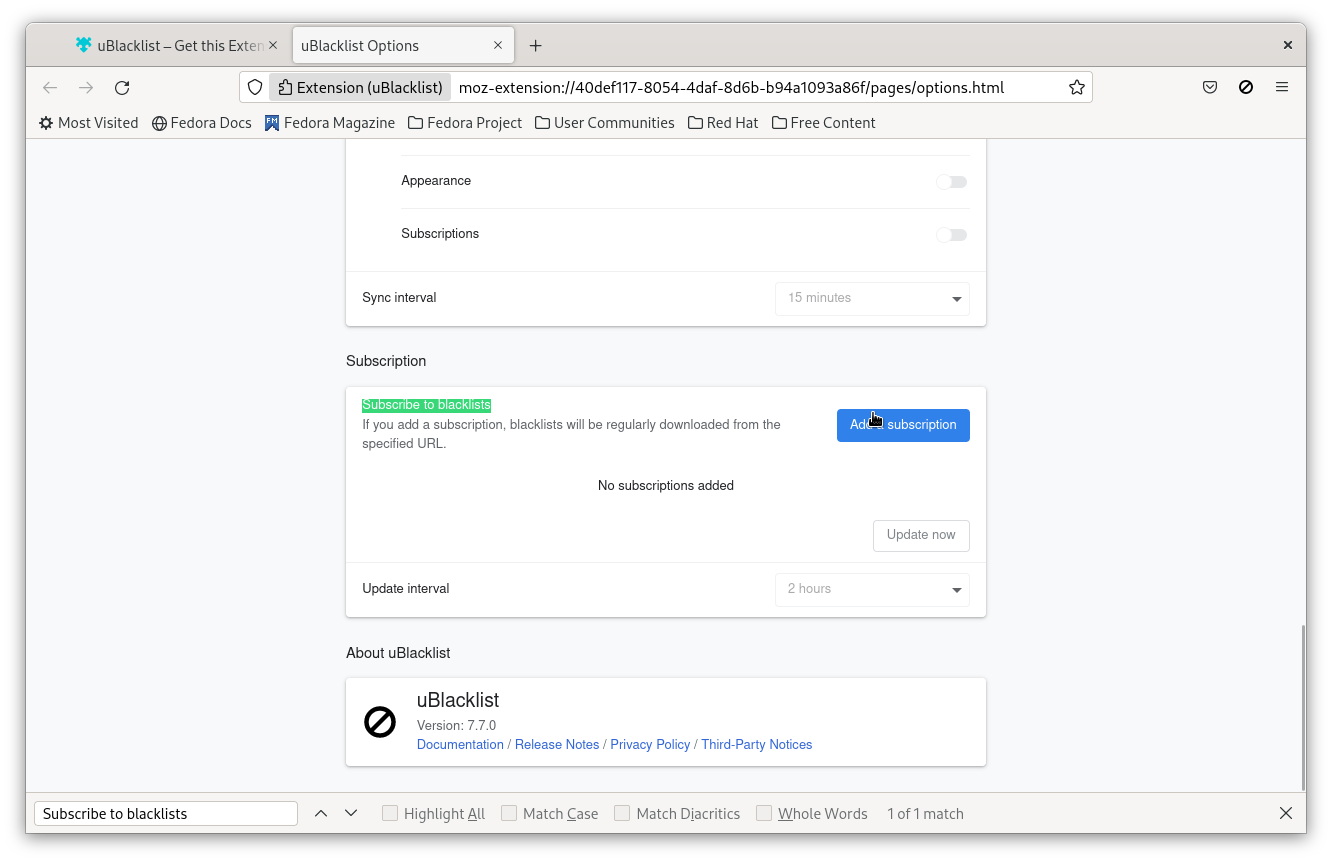The height and width of the screenshot is (862, 1332).
Task: Toggle the Subscriptions sync switch
Action: click(952, 235)
